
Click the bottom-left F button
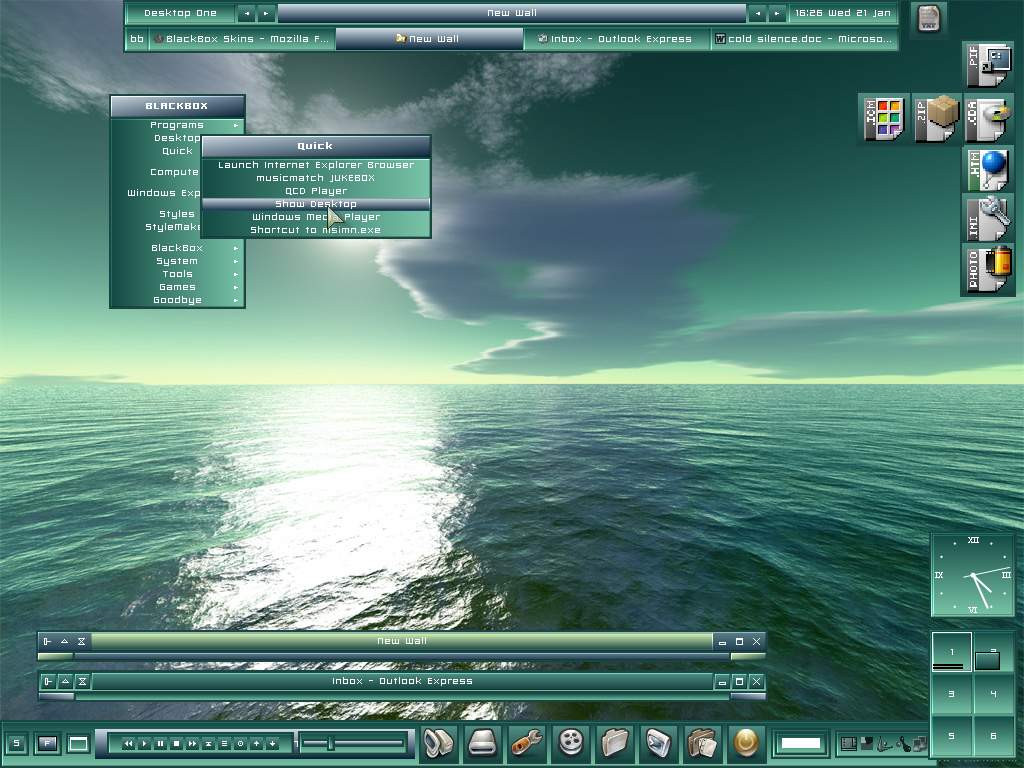click(x=47, y=743)
